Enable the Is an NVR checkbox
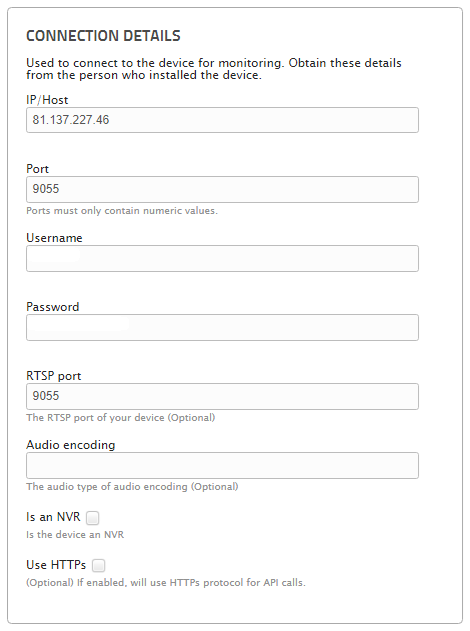470x631 pixels. [93, 518]
